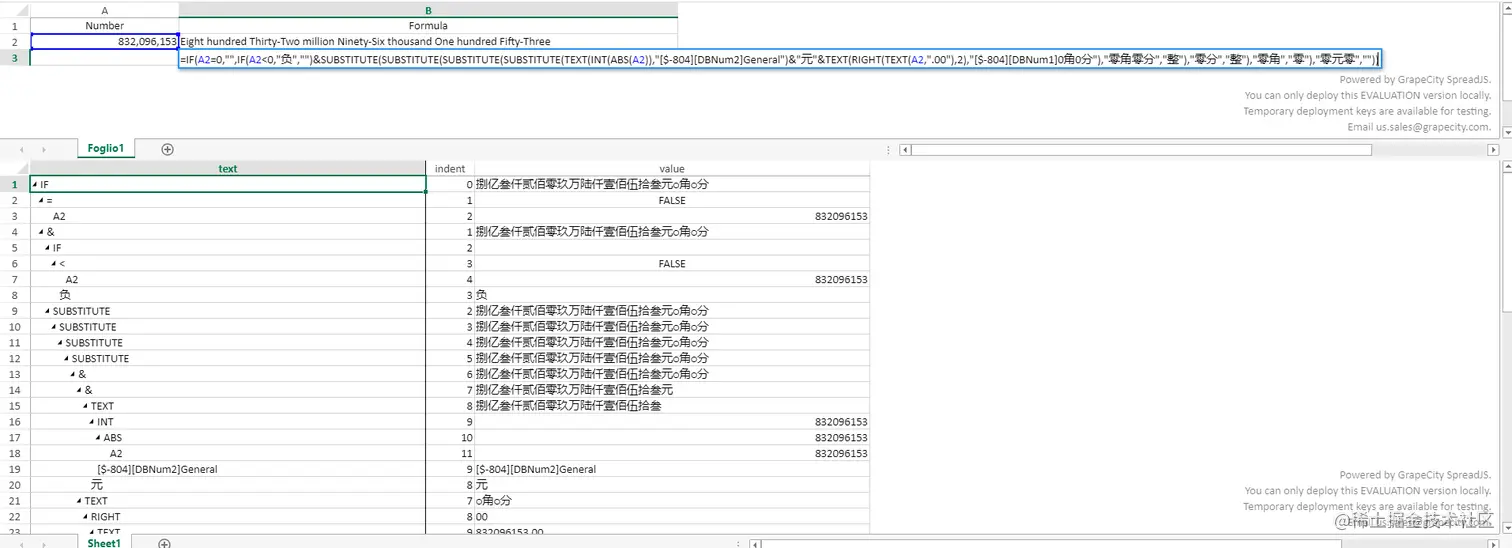This screenshot has height=548, width=1512.
Task: Select cell A2 containing 832,096,153
Action: pos(105,42)
